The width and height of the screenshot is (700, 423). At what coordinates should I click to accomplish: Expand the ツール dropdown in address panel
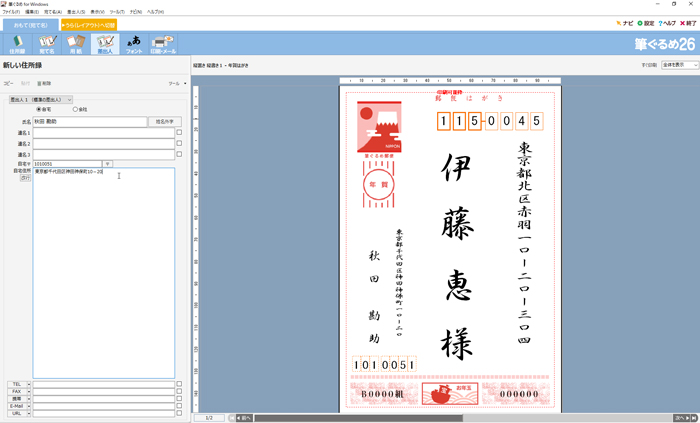tap(178, 84)
